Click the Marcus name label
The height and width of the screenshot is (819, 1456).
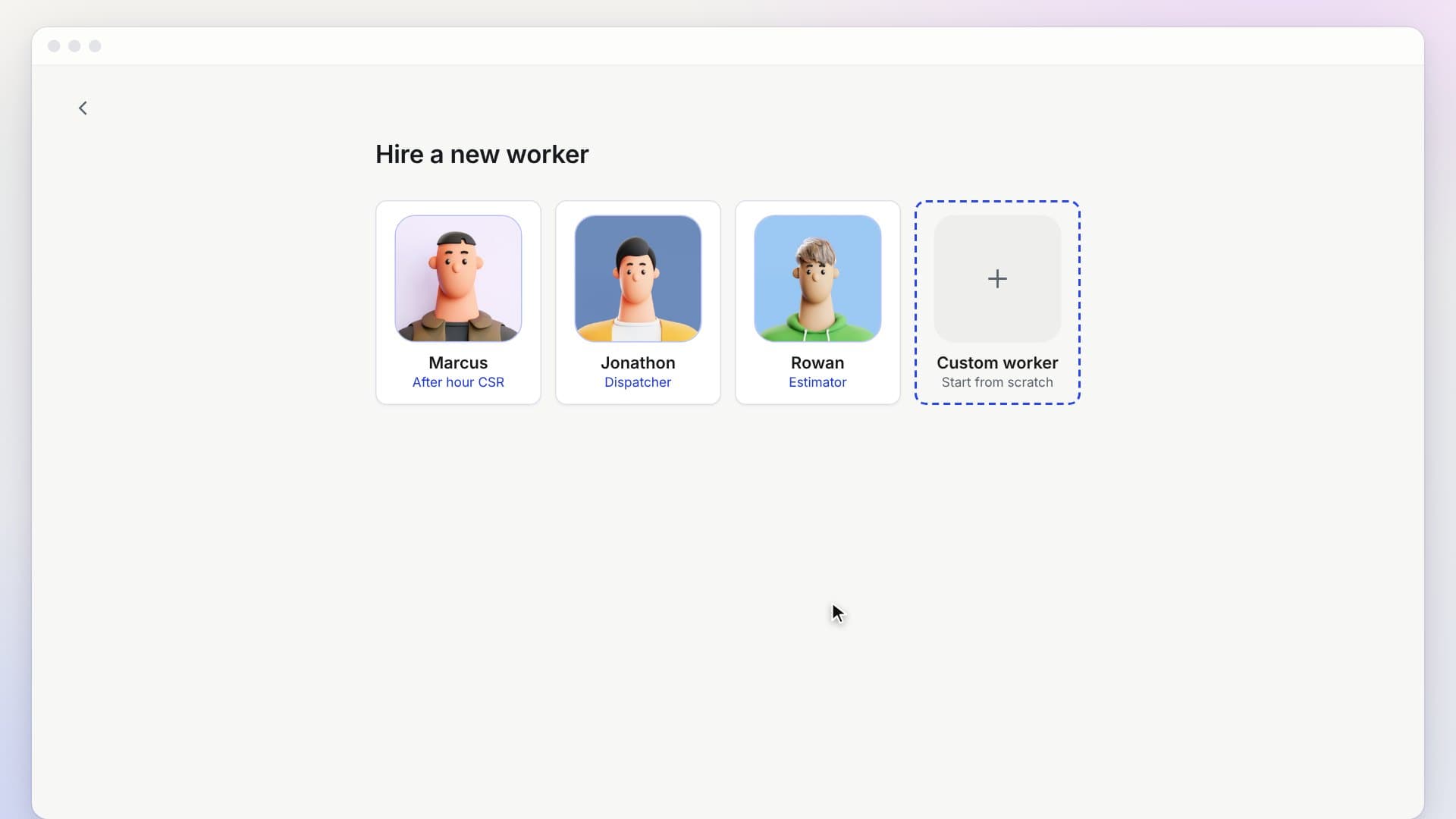[x=458, y=362]
